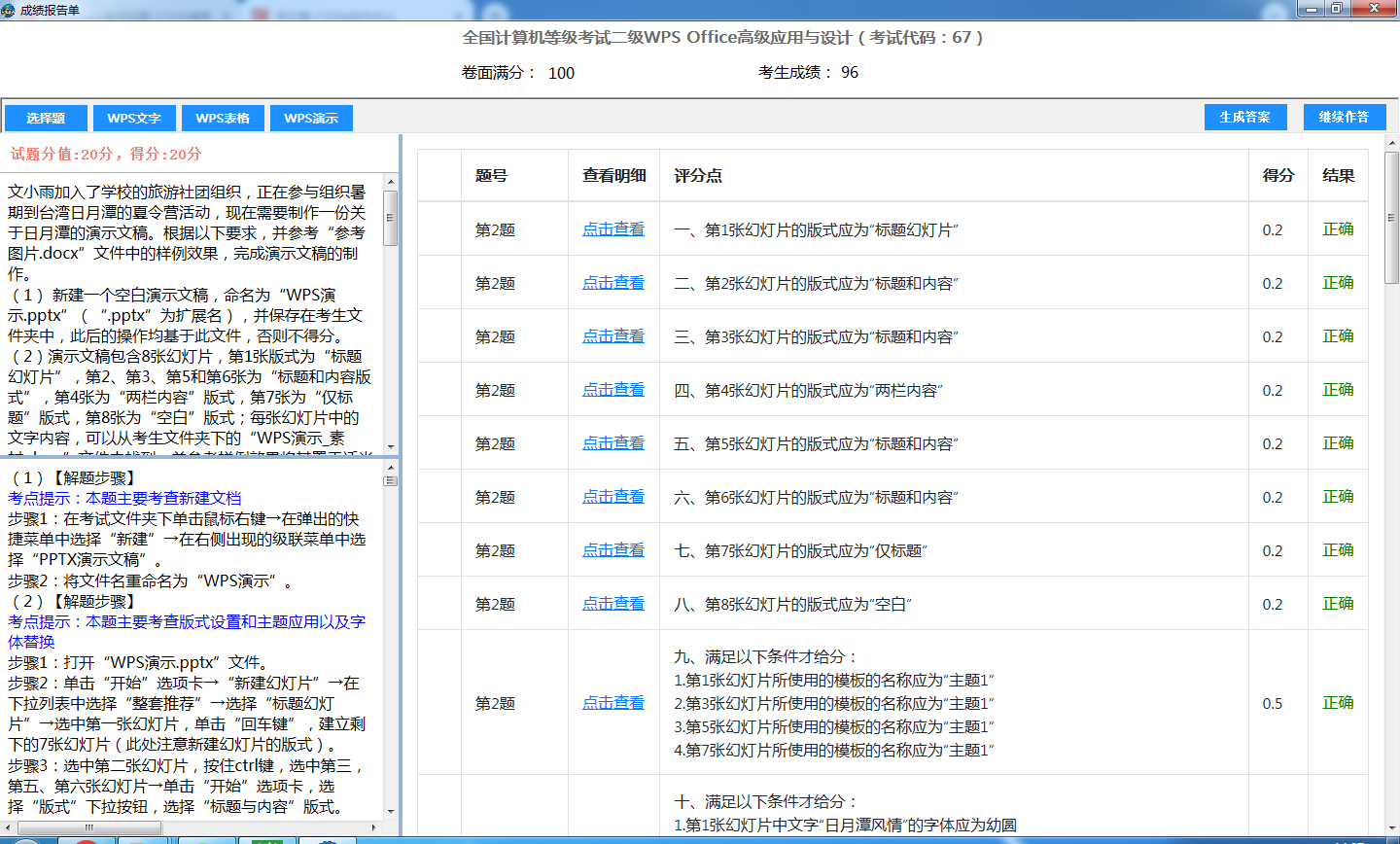This screenshot has width=1400, height=844.
Task: Click criterion text 八、第8张幻灯片的版式应为空白
Action: [x=792, y=604]
